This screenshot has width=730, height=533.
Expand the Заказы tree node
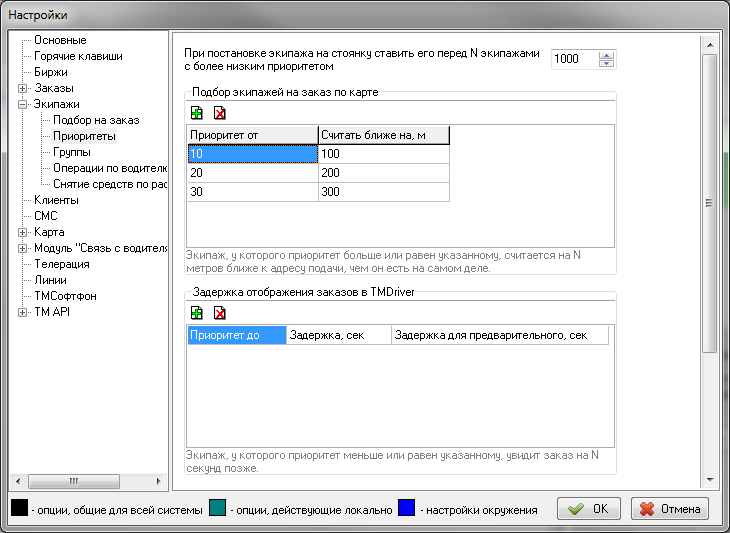[x=23, y=88]
